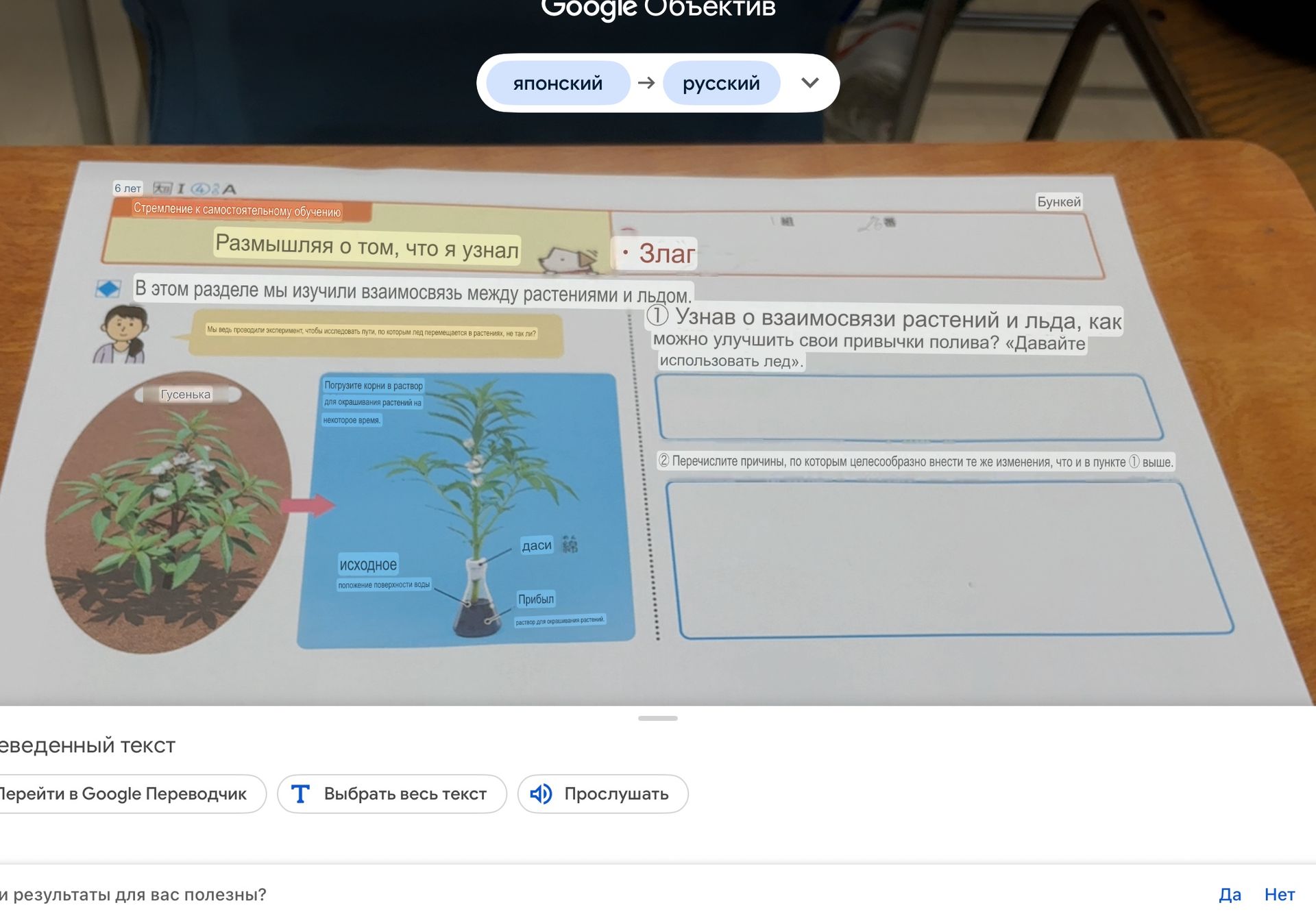
Task: Select the русский target language chip
Action: 721,83
